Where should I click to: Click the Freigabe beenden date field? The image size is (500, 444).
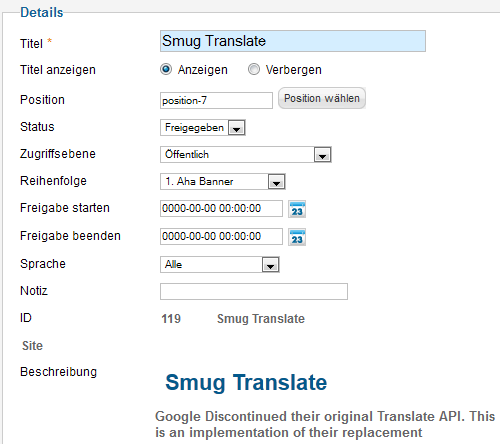(x=221, y=236)
